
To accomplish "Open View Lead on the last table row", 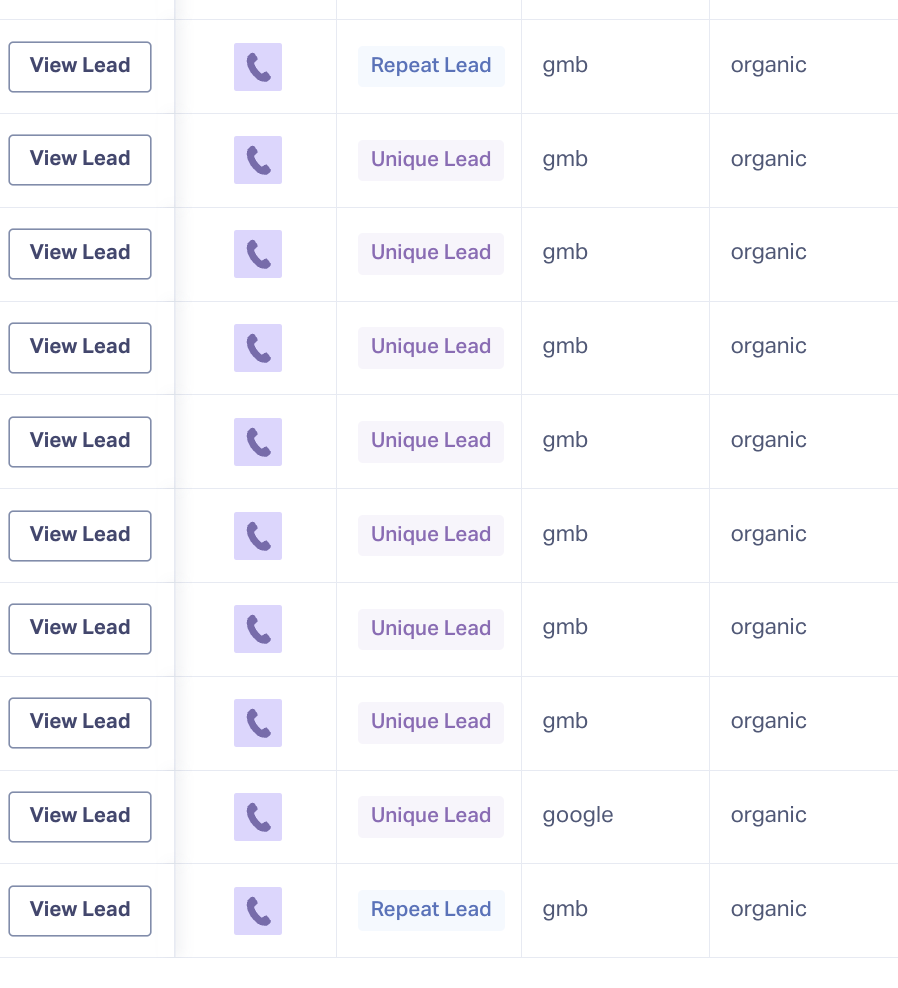I will [x=79, y=910].
